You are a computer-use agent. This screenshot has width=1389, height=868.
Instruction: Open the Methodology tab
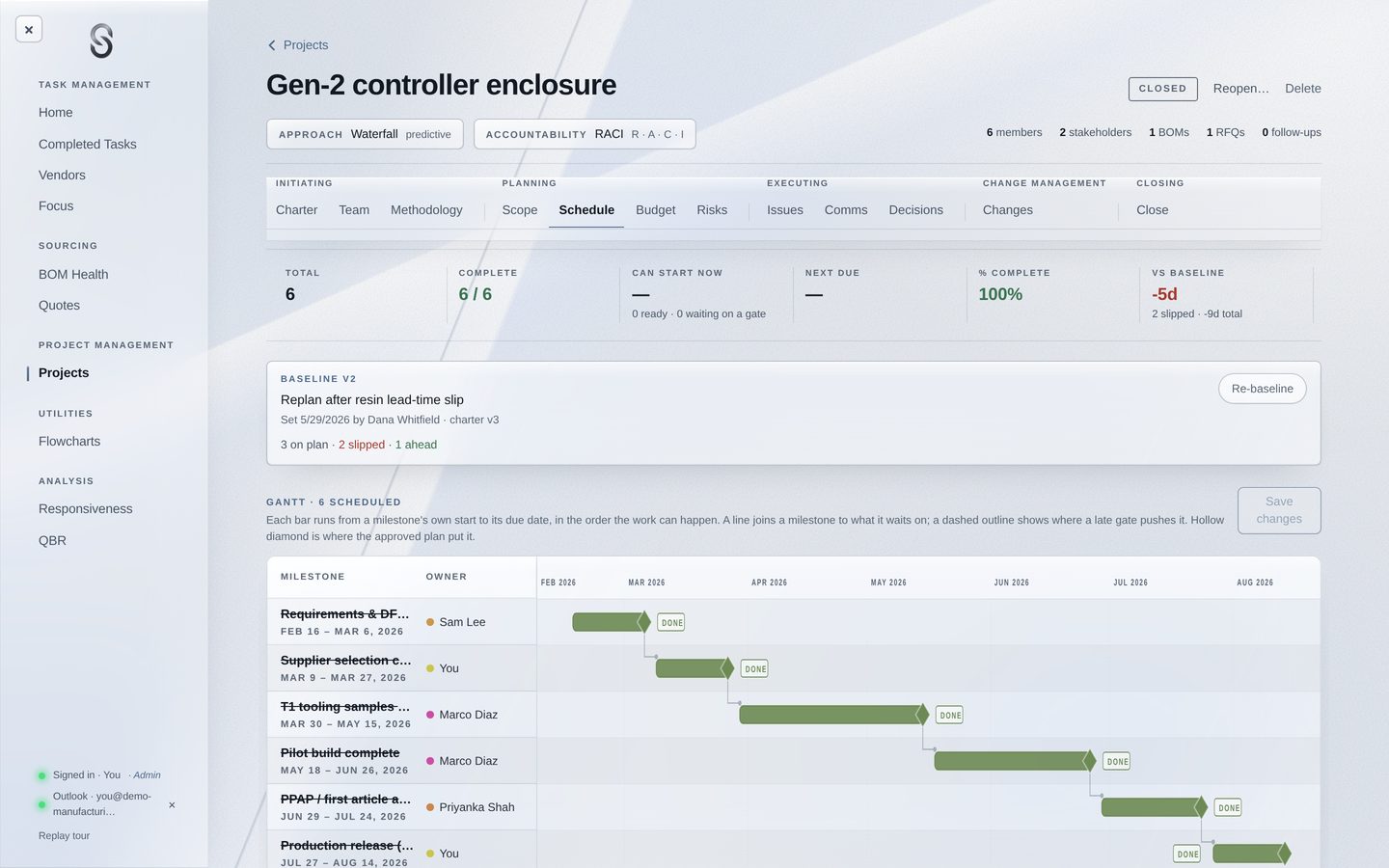[426, 210]
